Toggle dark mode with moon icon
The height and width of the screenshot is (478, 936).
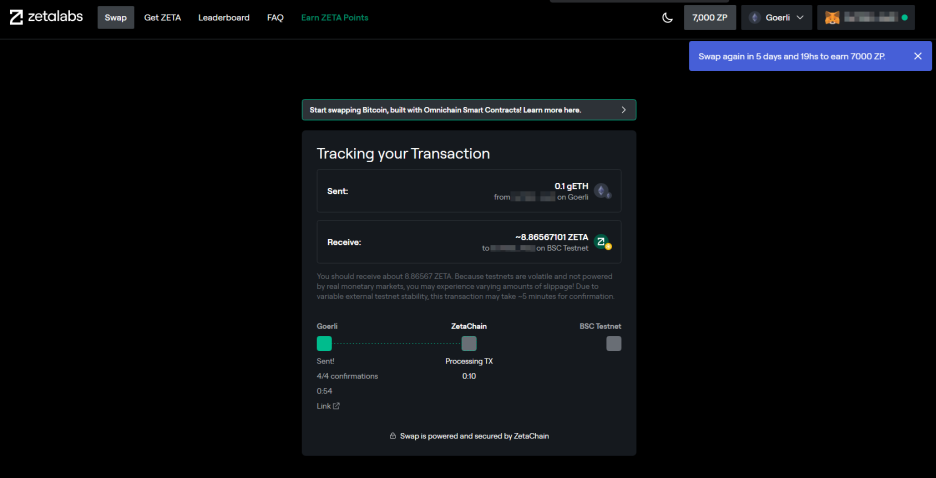[x=667, y=18]
